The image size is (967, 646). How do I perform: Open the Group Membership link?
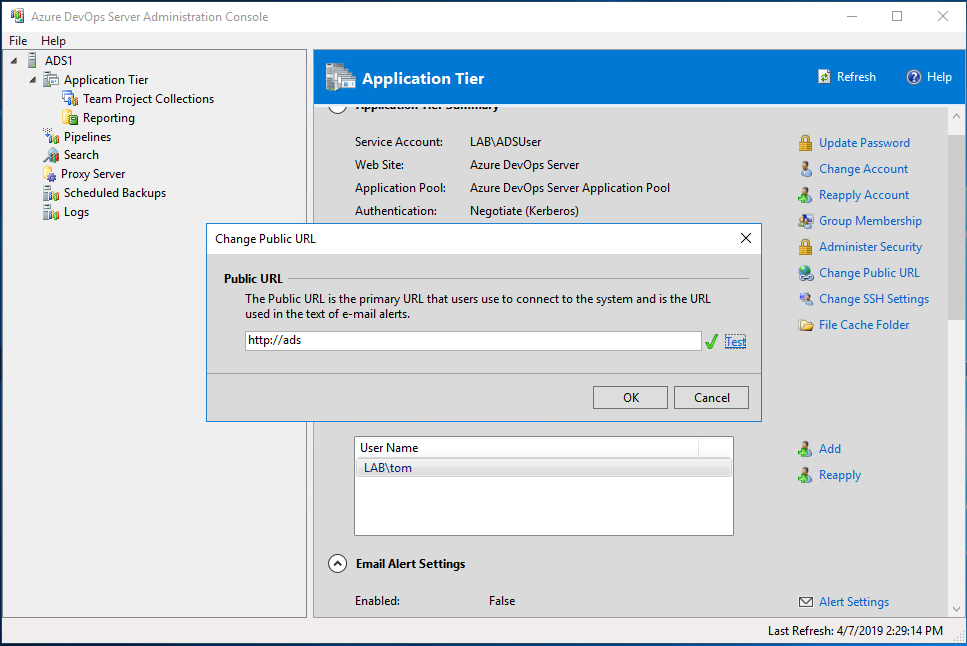(x=870, y=221)
